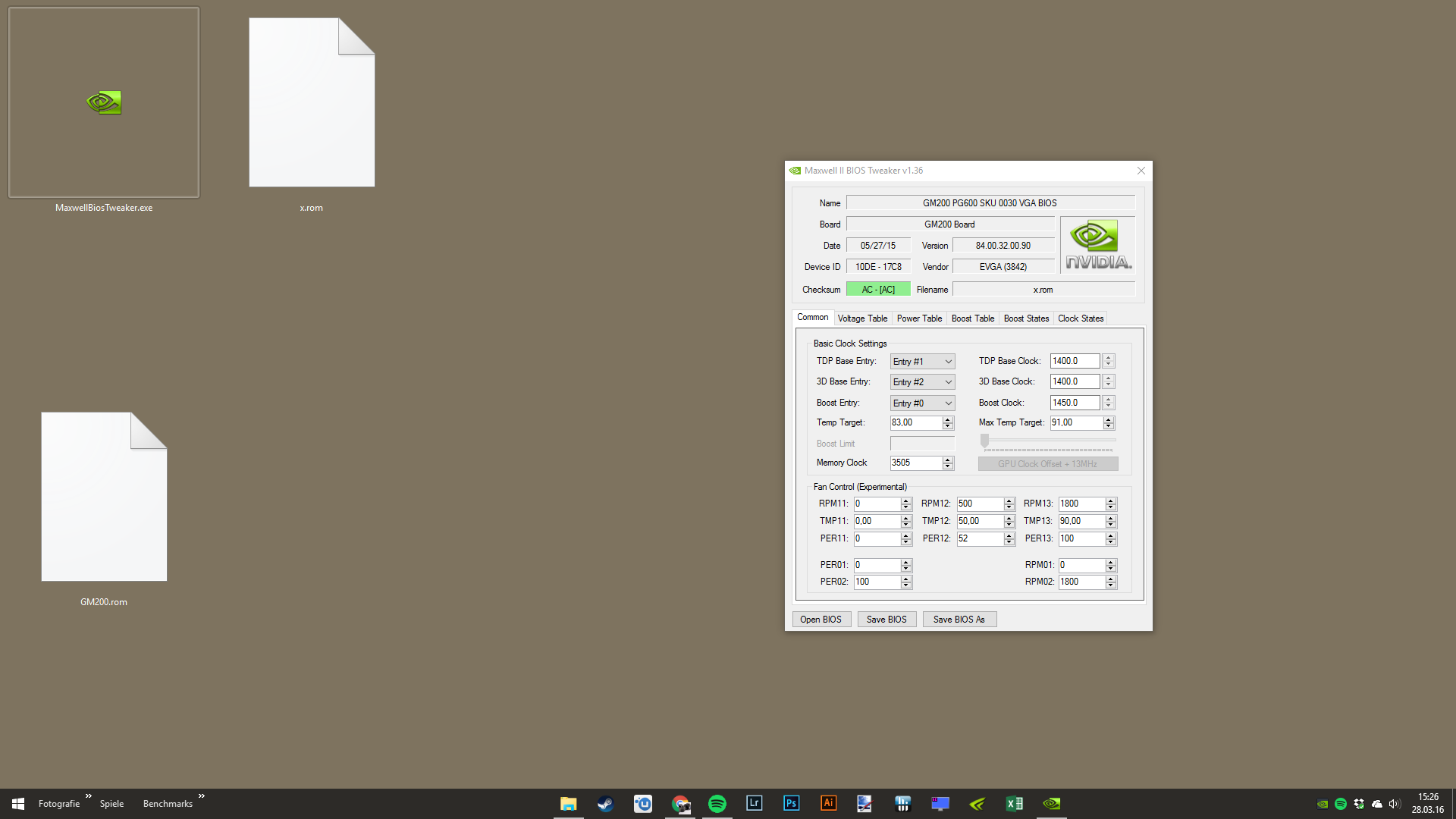Open the OneDrive cloud tray icon
1456x819 pixels.
pyautogui.click(x=1377, y=804)
